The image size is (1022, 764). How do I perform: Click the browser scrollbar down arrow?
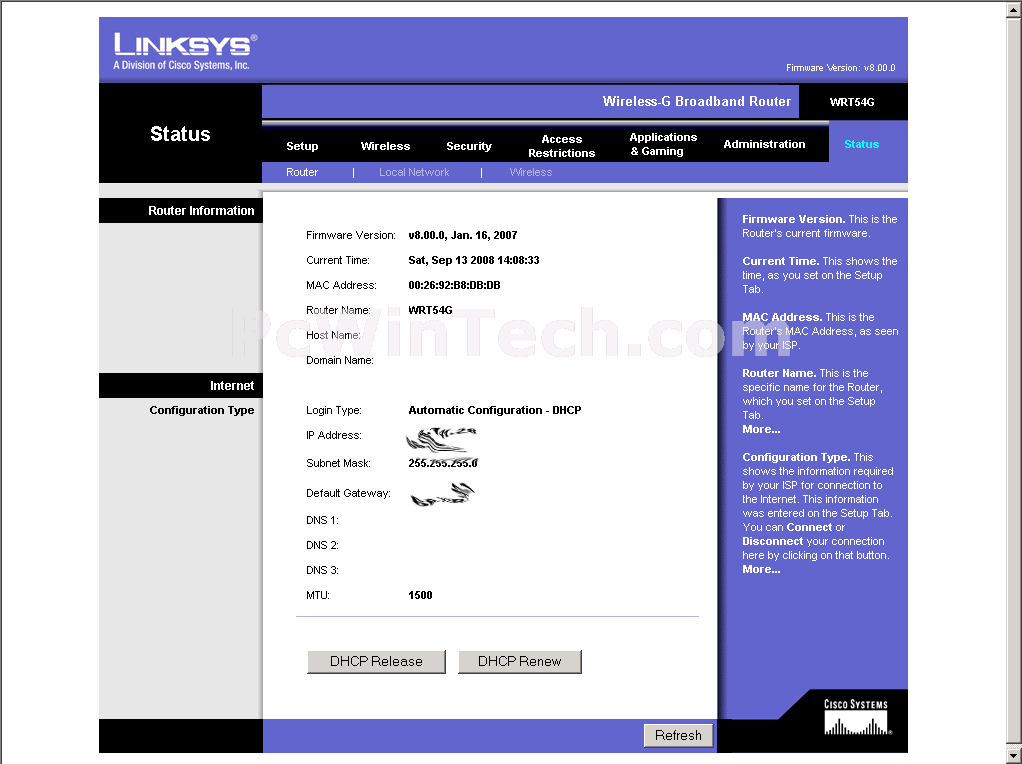[x=1015, y=757]
